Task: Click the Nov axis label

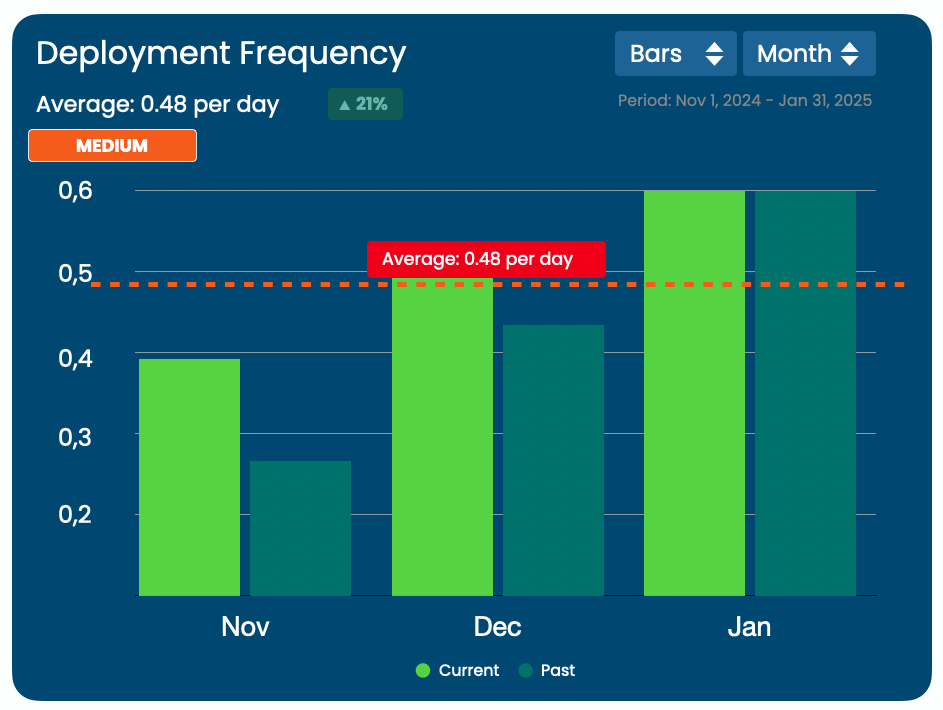Action: 245,627
